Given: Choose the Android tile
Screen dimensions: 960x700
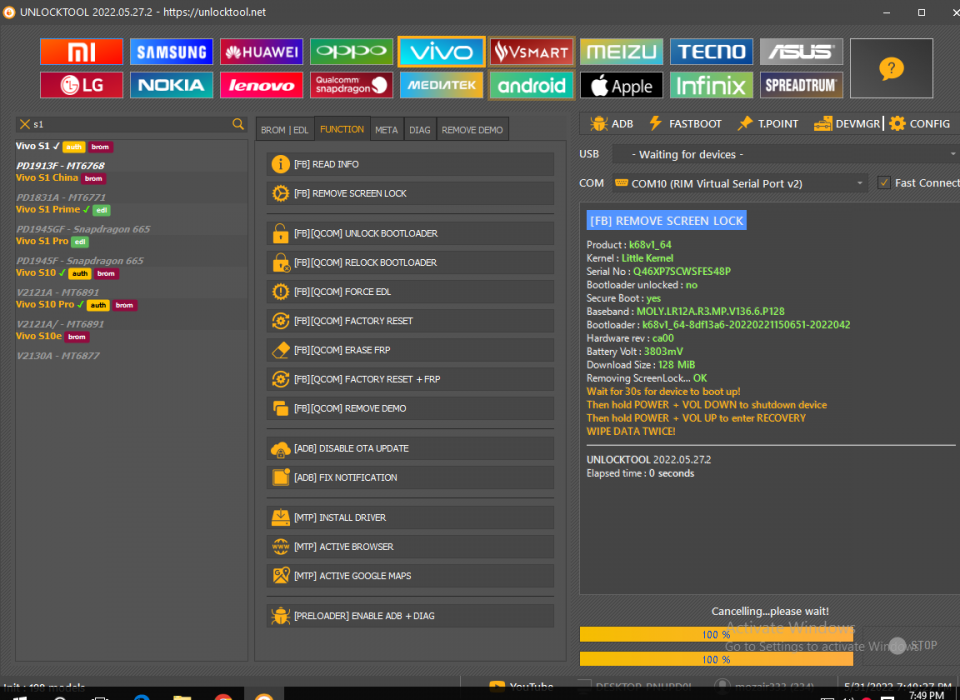Looking at the screenshot, I should 531,85.
